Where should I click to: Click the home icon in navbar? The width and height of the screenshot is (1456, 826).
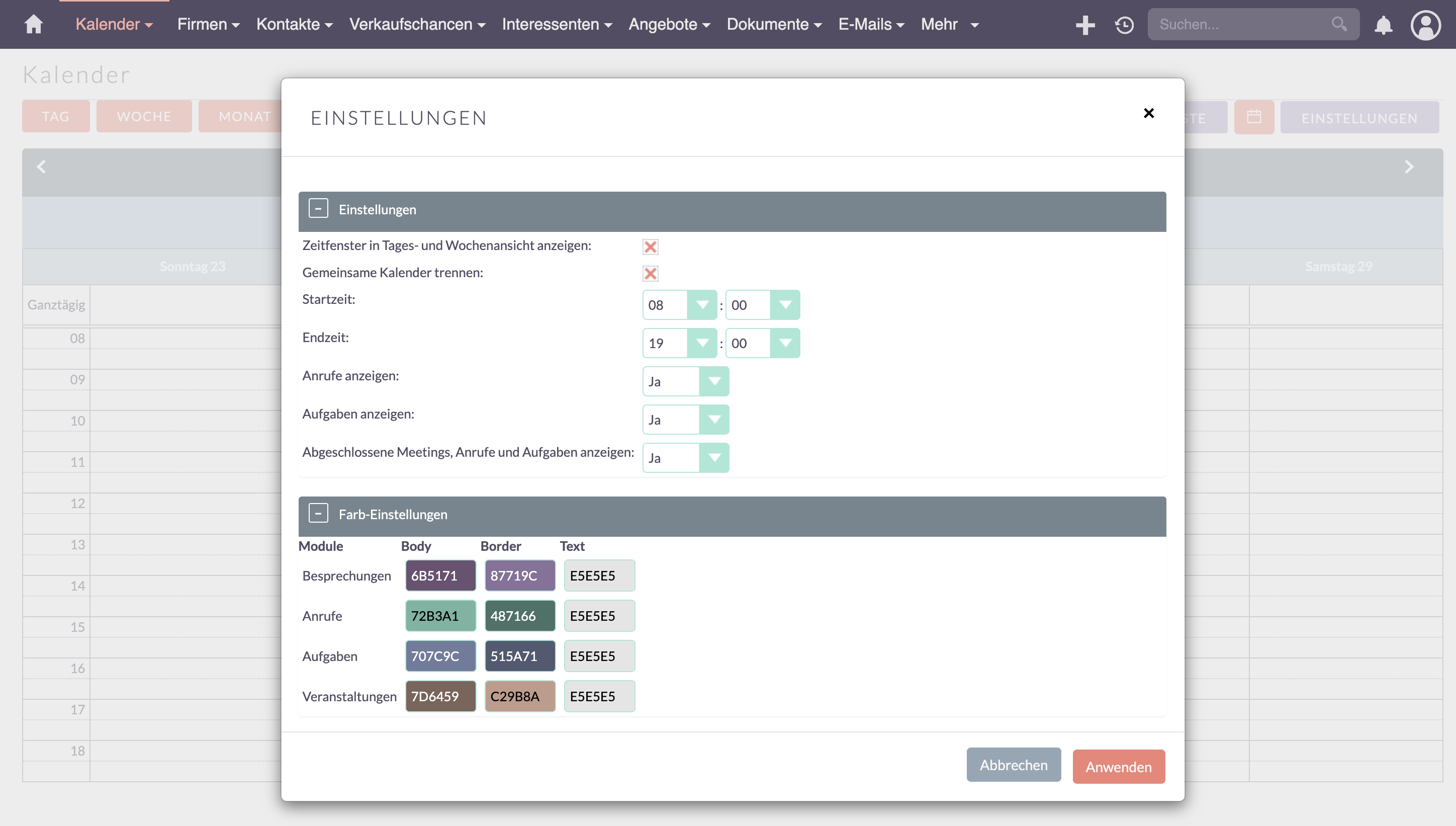pos(34,24)
